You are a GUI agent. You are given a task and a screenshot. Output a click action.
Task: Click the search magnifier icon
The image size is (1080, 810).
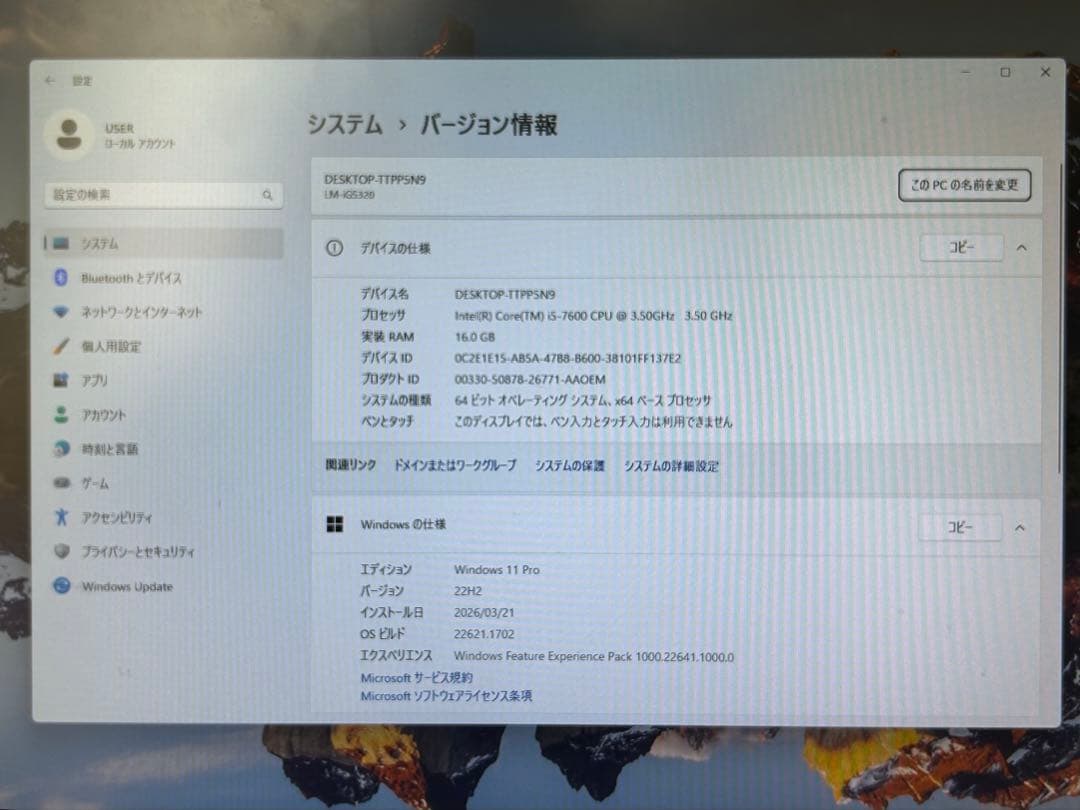267,196
